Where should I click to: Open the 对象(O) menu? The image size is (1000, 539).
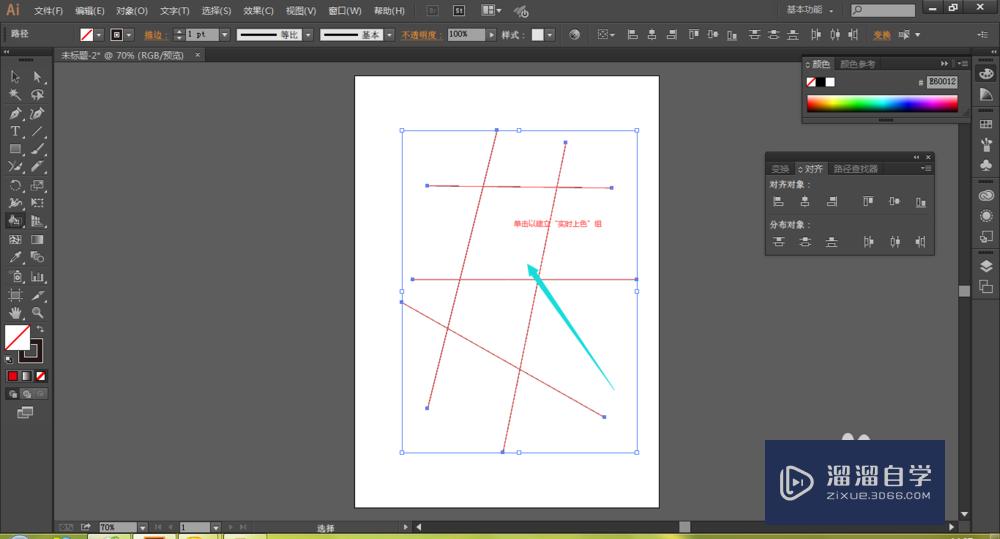pyautogui.click(x=132, y=11)
